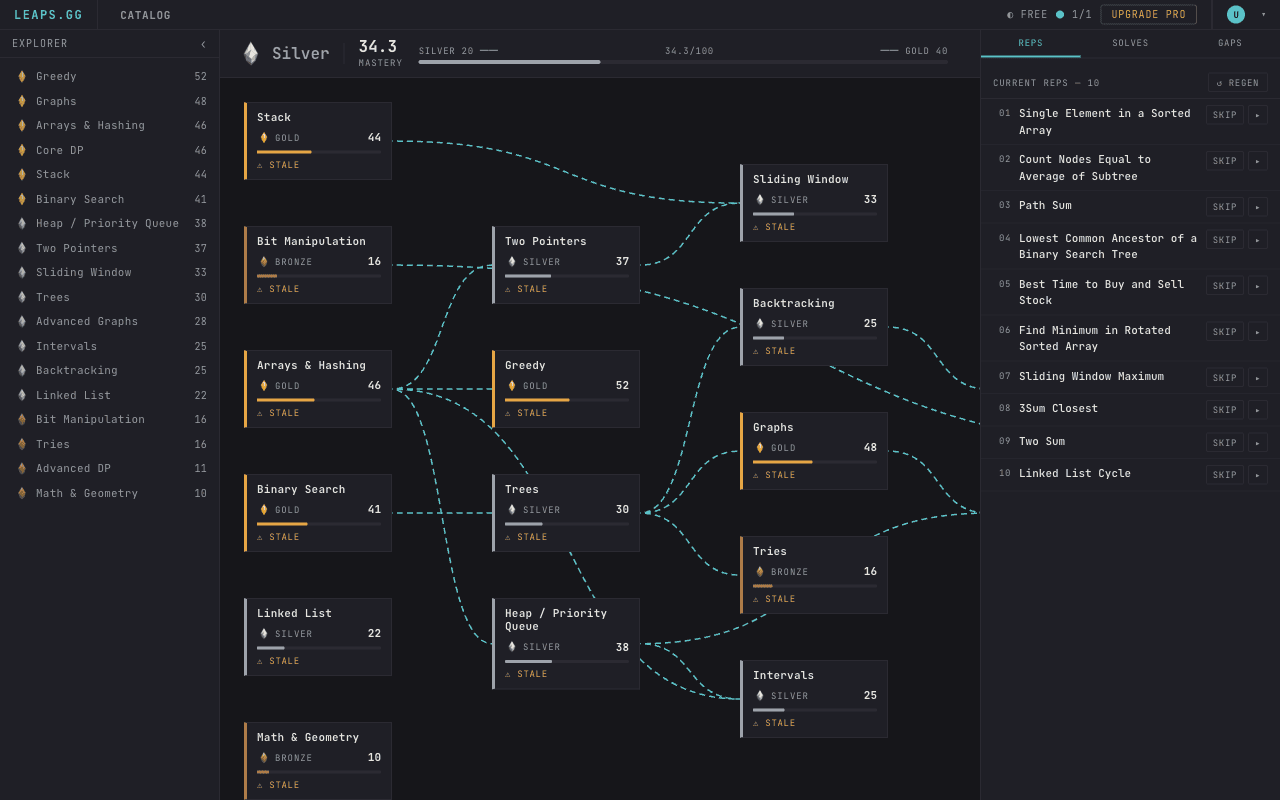The image size is (1280, 800).
Task: Select Greedy in Explorer list
Action: point(110,77)
